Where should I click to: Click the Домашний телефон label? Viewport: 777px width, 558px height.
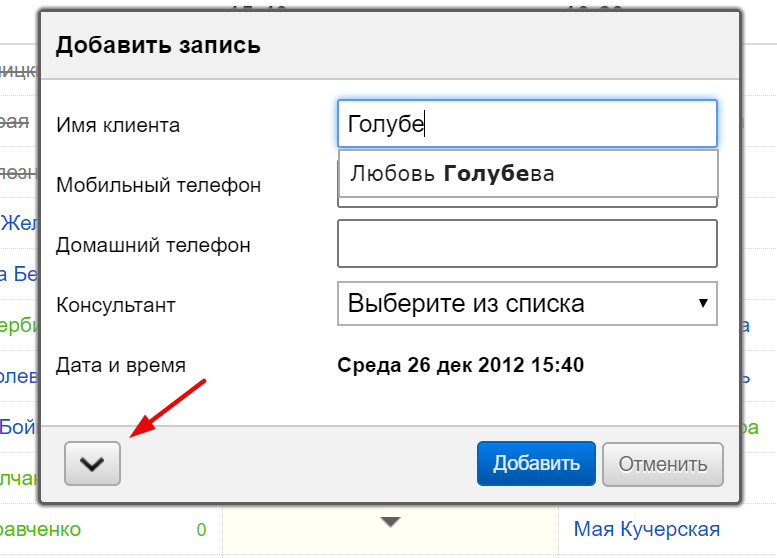153,245
